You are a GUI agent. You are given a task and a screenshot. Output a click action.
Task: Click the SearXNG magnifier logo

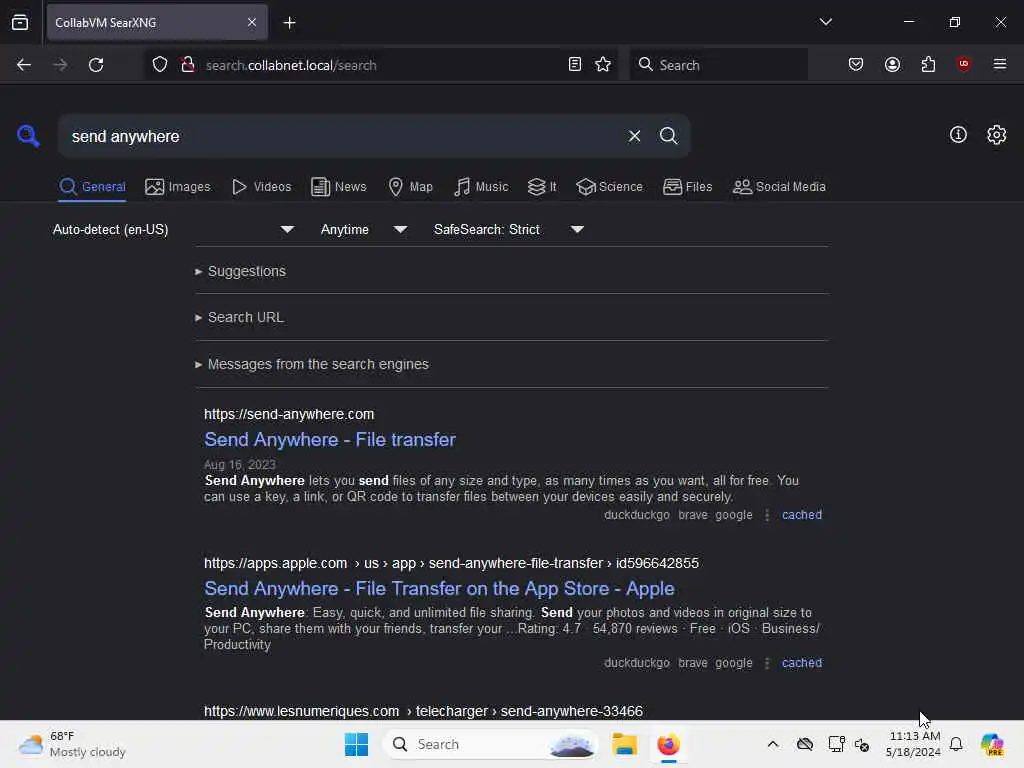pos(28,136)
